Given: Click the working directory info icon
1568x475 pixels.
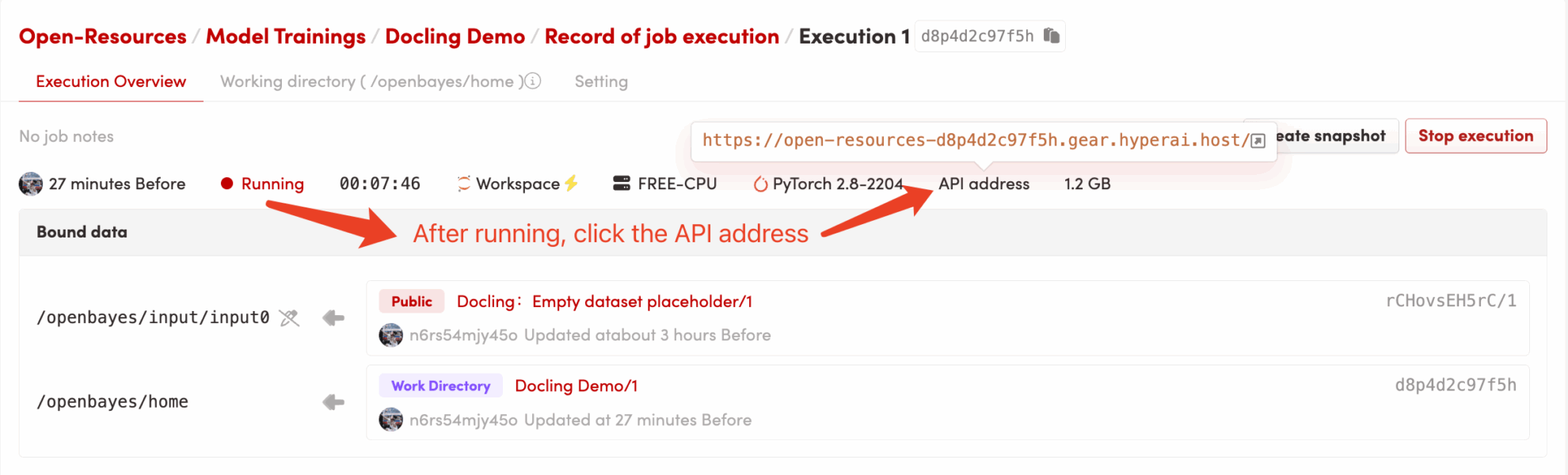Looking at the screenshot, I should click(x=534, y=81).
